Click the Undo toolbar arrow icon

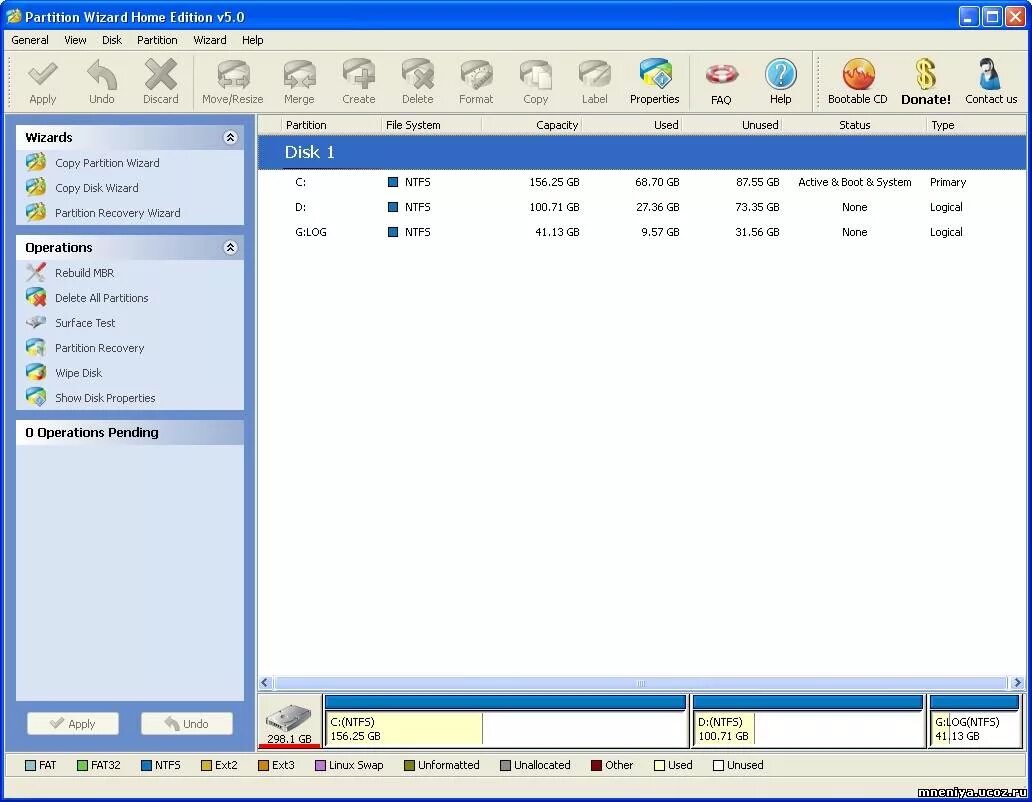[x=102, y=74]
